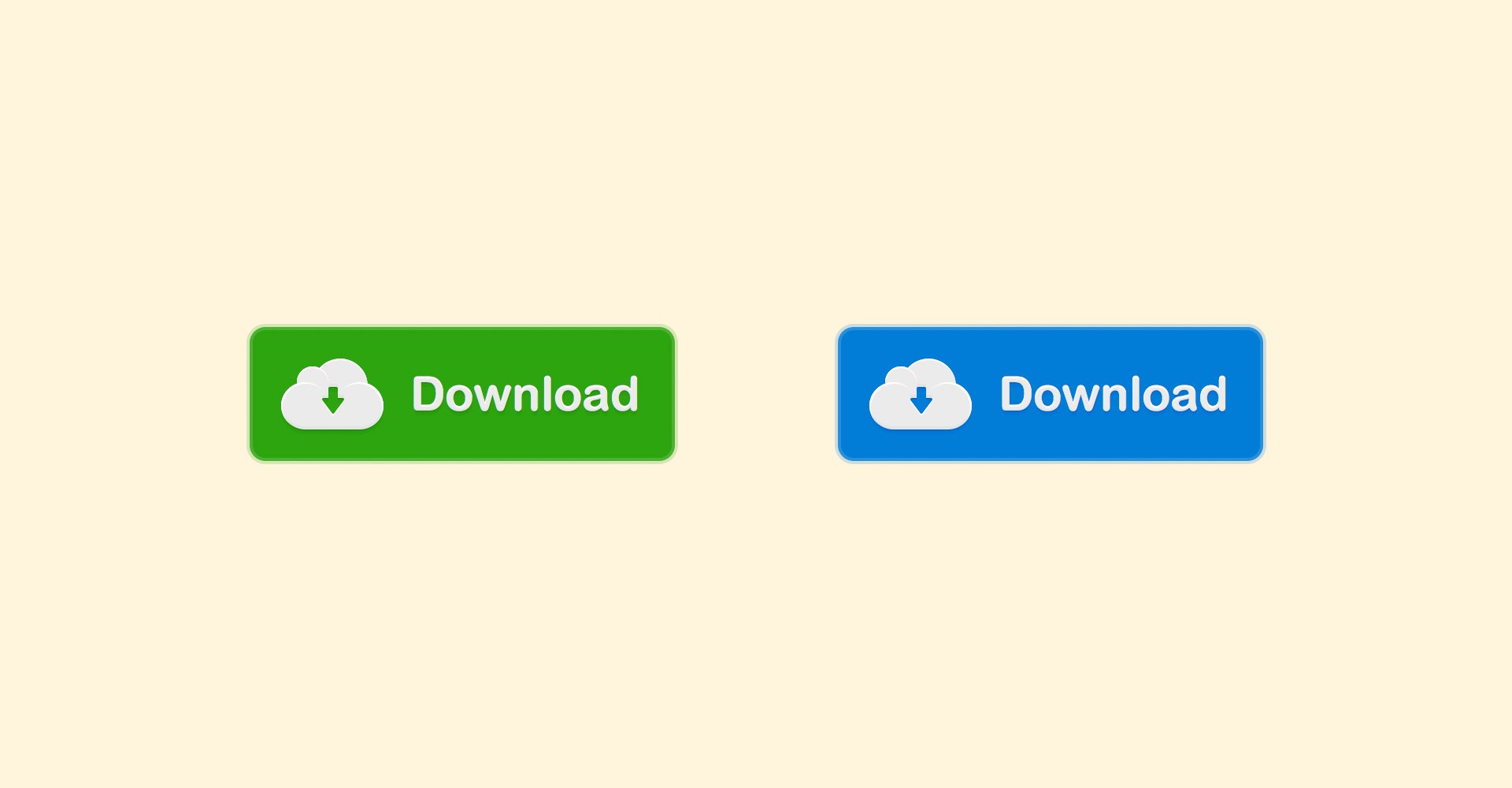The image size is (1512, 788).
Task: Click the green down arrow inside cloud
Action: (x=333, y=400)
